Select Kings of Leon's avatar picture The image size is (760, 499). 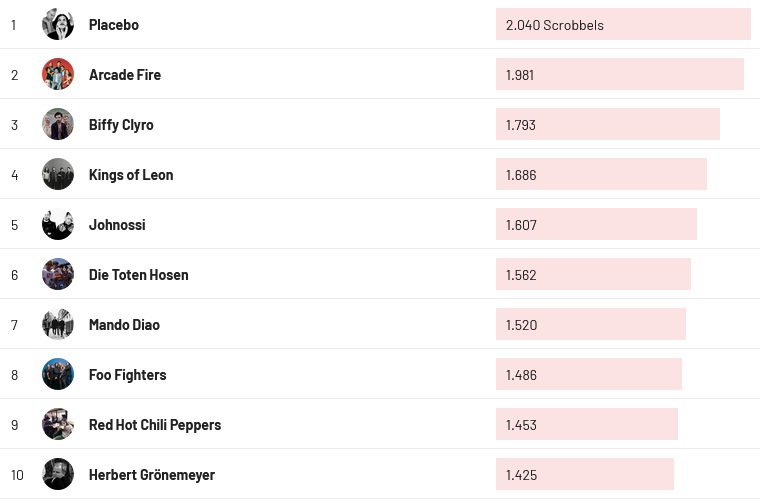58,174
